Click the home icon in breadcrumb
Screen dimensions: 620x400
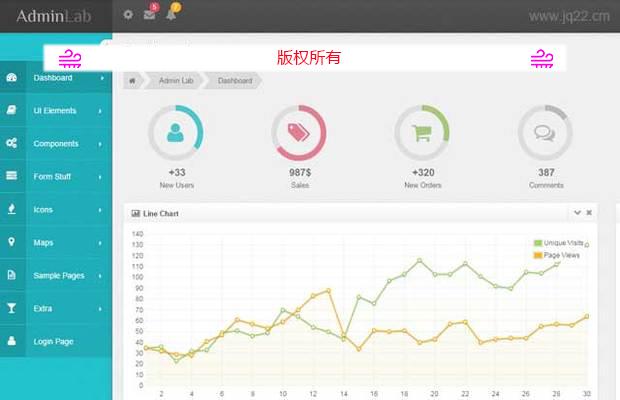coord(132,81)
